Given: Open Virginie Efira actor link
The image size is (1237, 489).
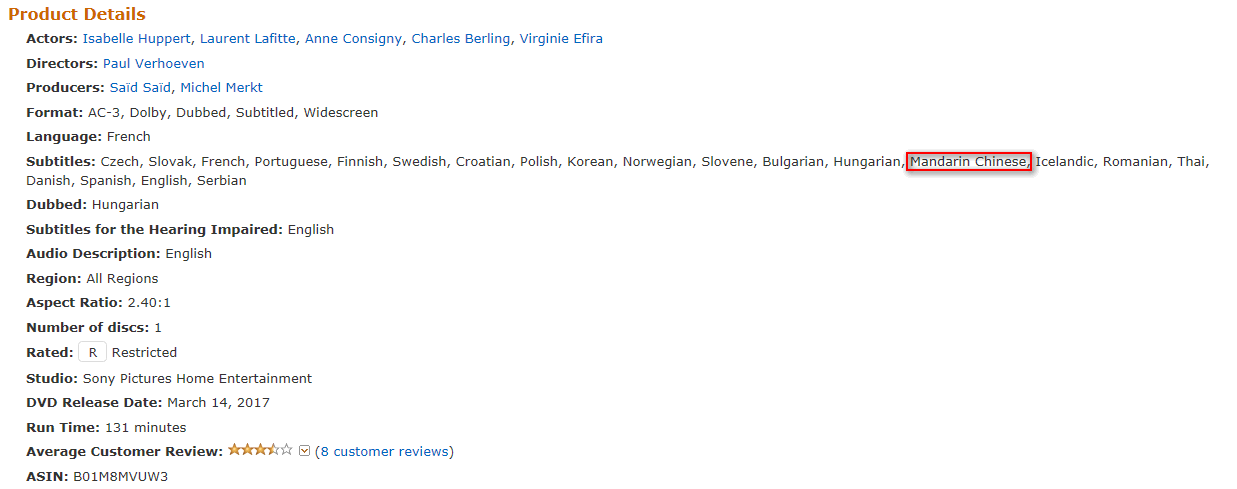Looking at the screenshot, I should 561,39.
